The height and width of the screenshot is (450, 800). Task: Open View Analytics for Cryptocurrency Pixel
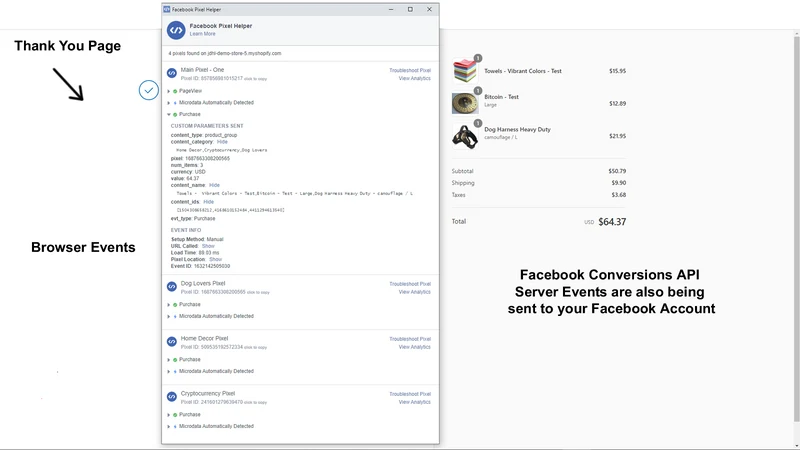click(x=414, y=403)
